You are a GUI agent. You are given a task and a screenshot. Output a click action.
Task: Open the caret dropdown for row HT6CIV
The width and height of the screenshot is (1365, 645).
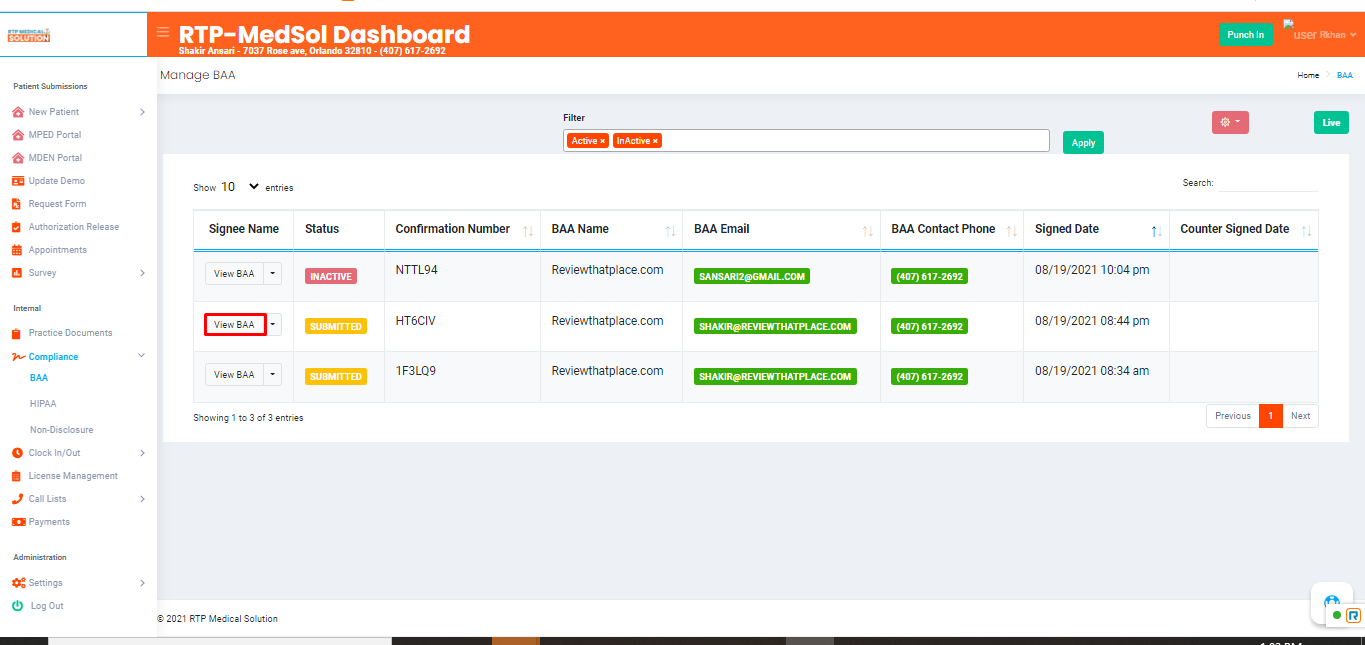click(x=273, y=324)
